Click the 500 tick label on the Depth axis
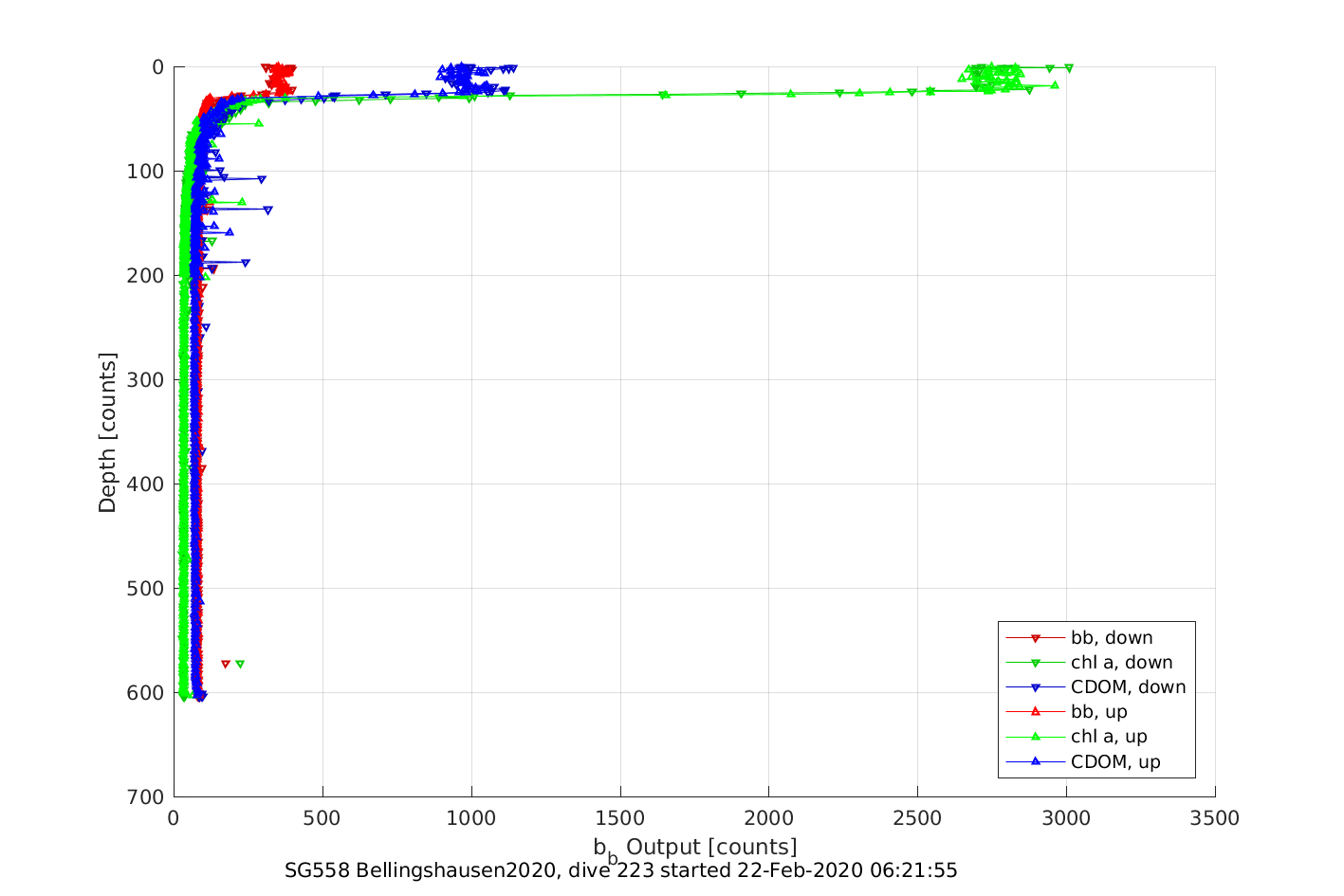This screenshot has height=896, width=1344. pos(146,589)
